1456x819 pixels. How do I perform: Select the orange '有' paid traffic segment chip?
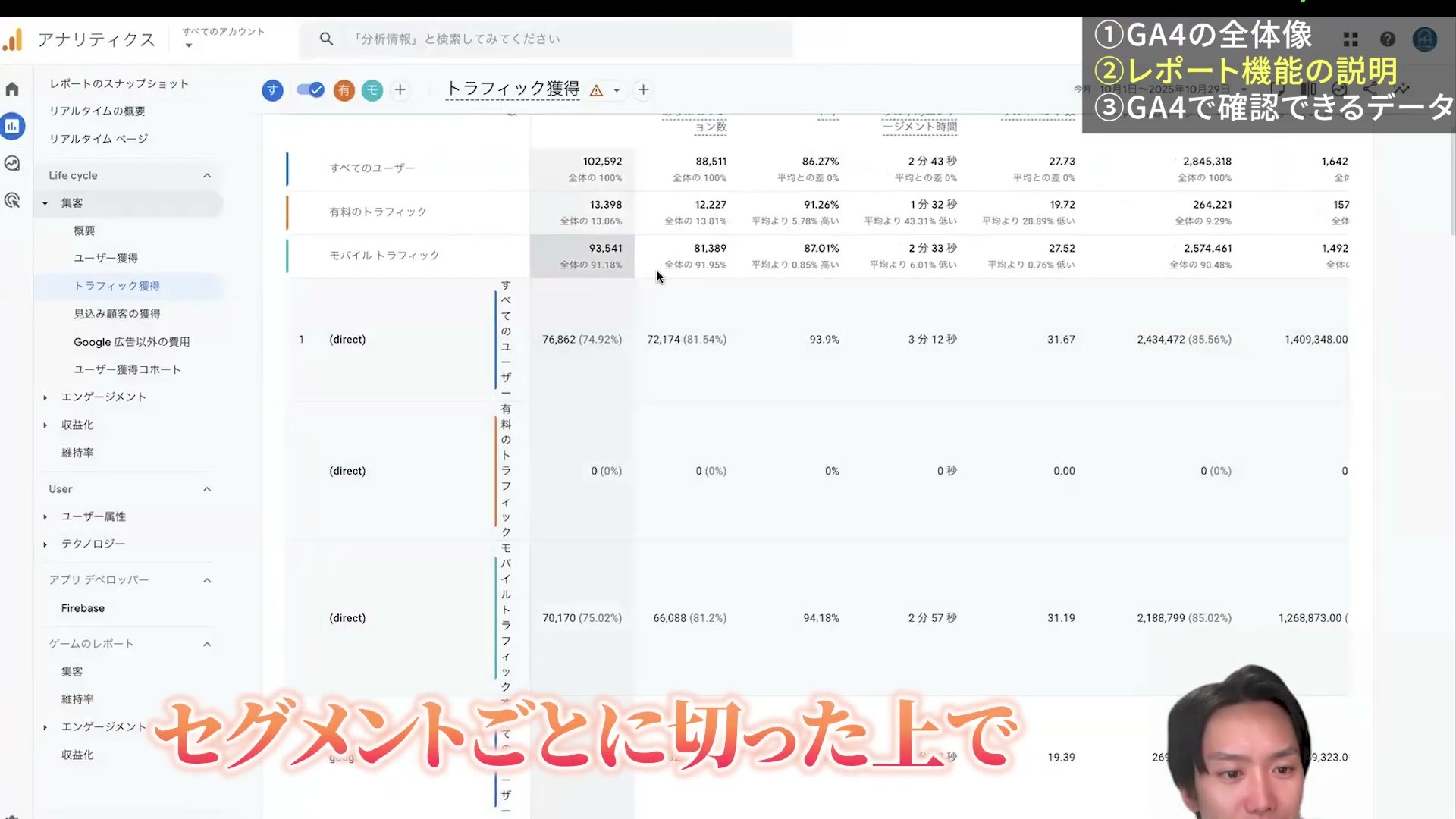(344, 90)
